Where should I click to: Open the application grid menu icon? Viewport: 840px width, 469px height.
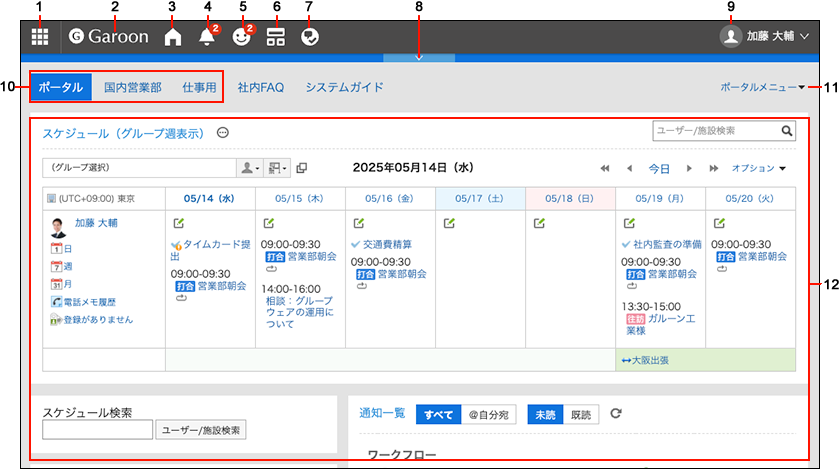coord(40,37)
